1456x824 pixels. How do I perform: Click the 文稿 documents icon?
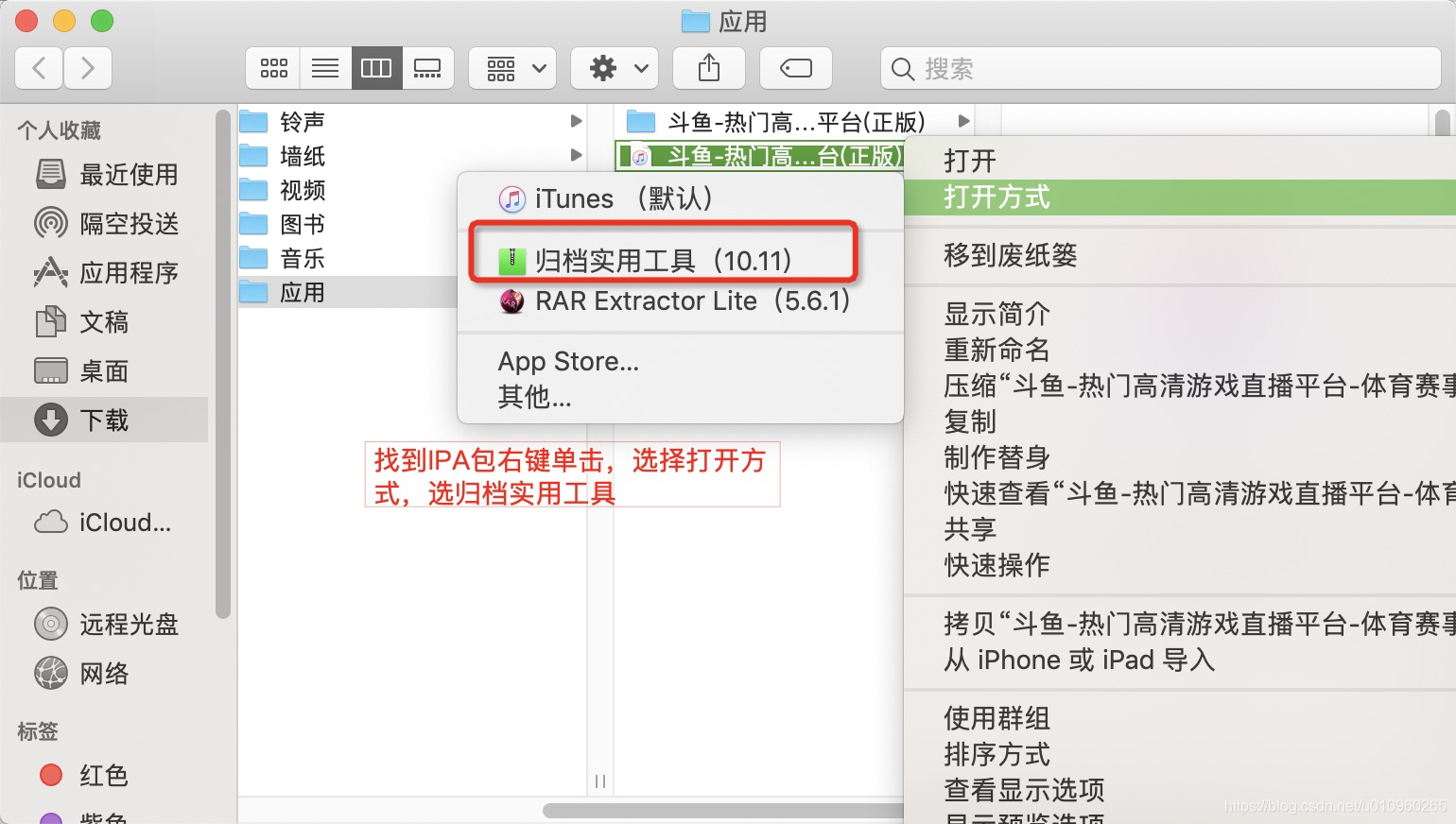(51, 321)
